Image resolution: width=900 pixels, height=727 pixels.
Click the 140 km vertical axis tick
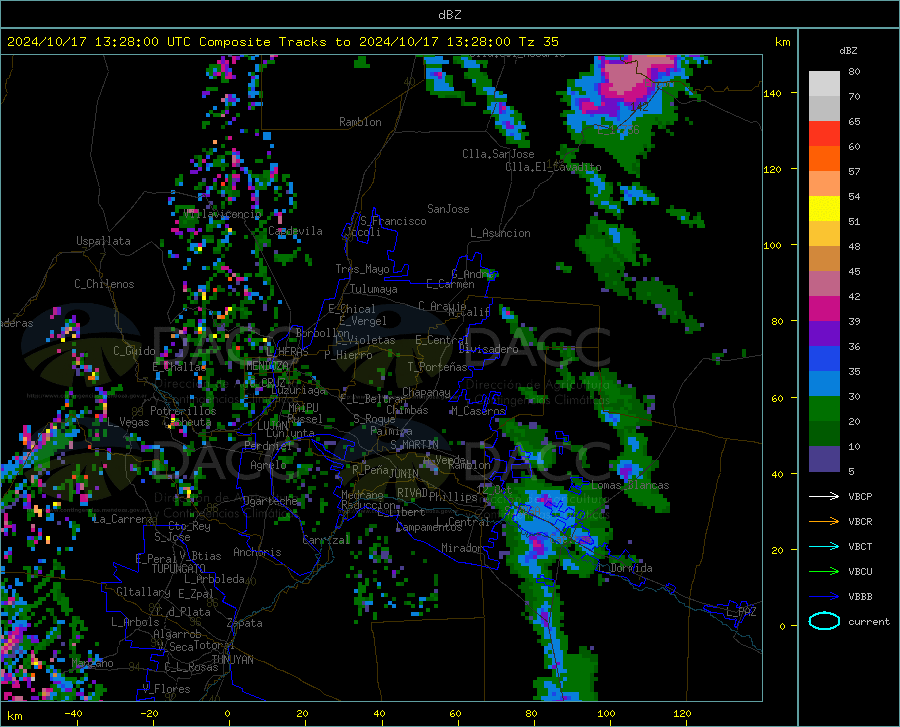(772, 93)
